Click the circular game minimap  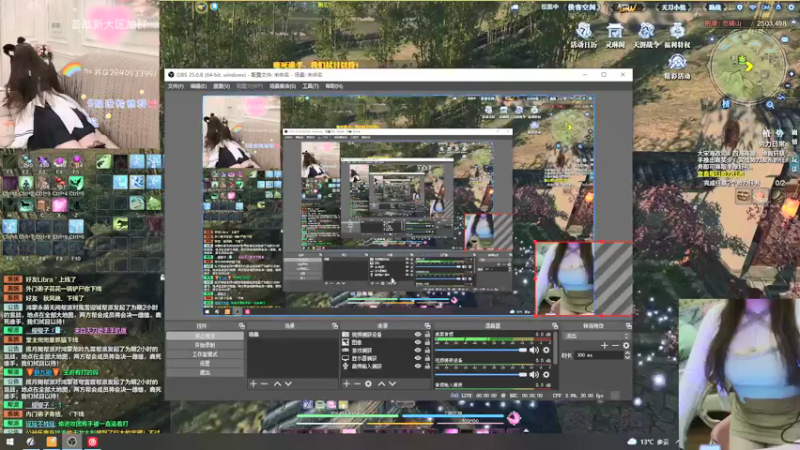coord(747,65)
